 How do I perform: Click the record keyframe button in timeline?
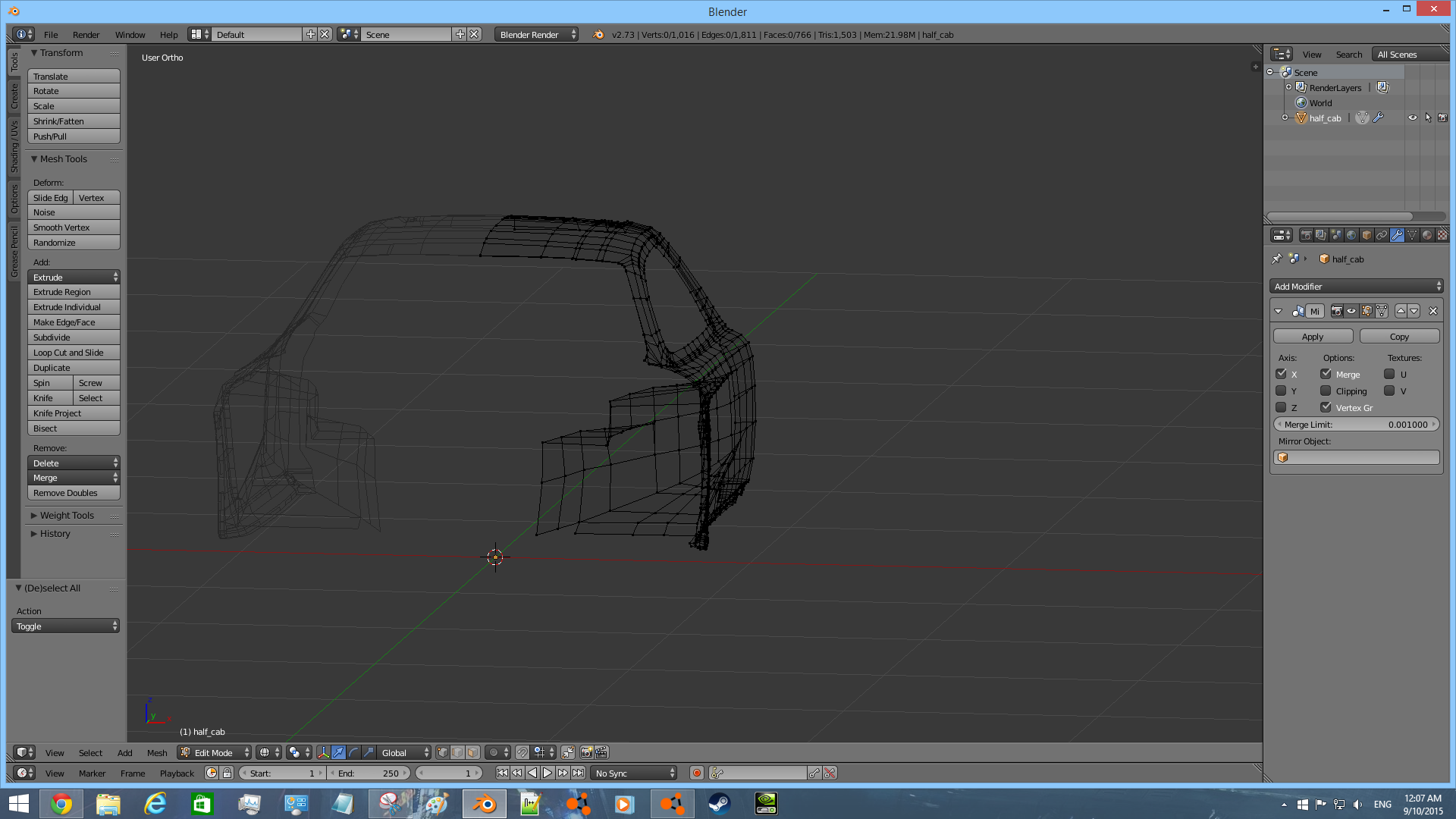click(x=697, y=773)
